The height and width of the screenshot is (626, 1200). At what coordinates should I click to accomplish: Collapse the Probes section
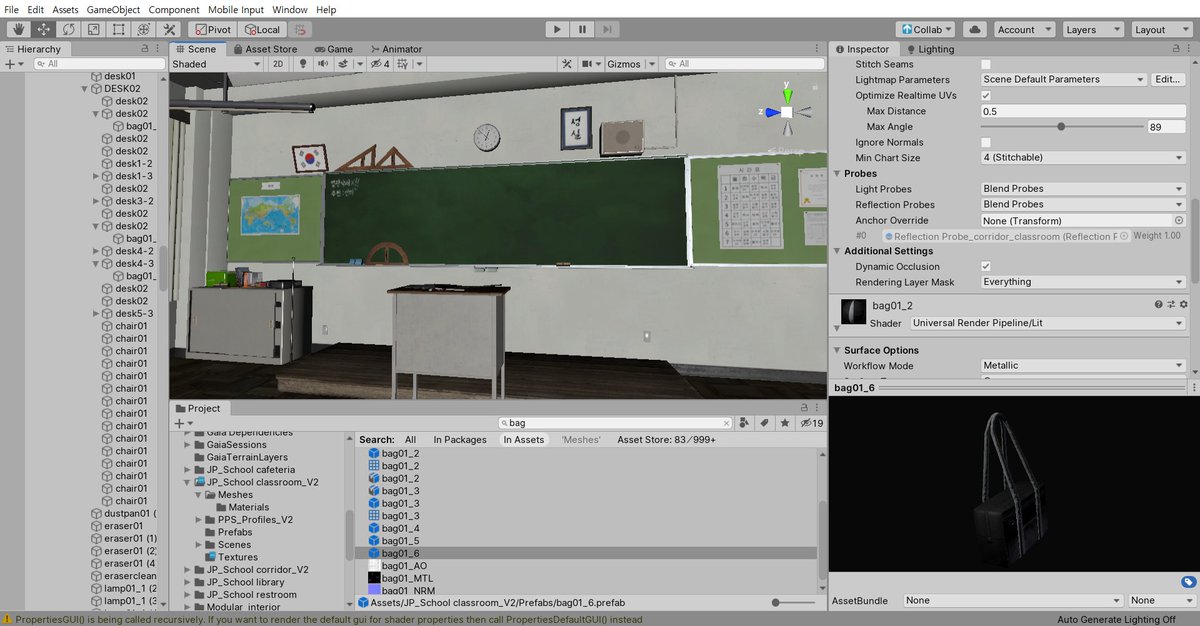point(837,174)
